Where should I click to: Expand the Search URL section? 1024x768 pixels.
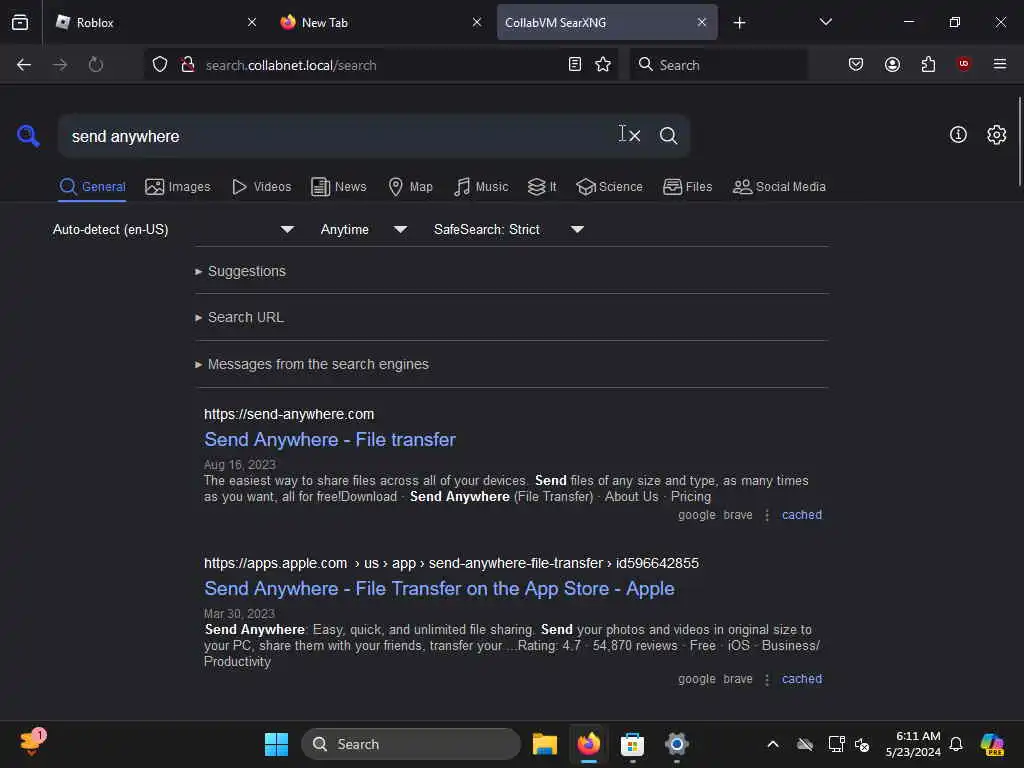coord(239,317)
